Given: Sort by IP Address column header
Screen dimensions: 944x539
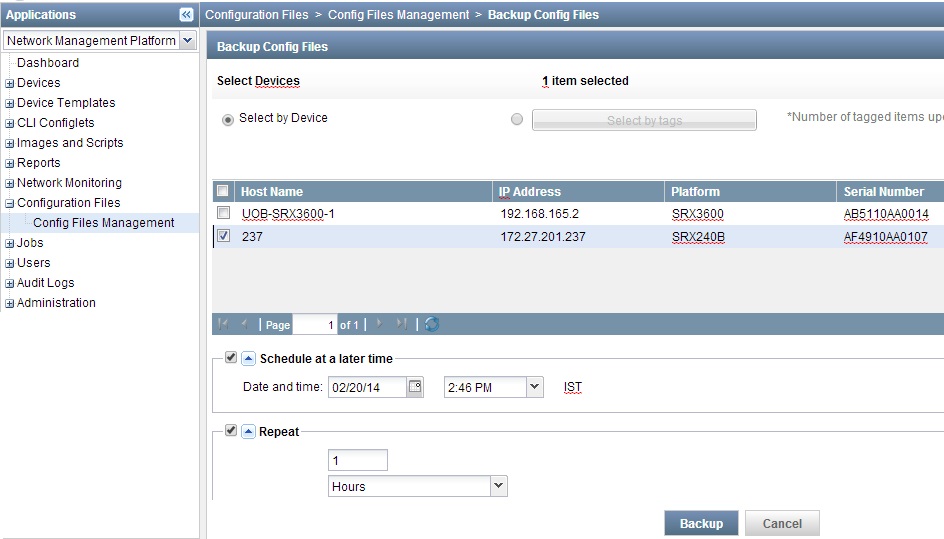Looking at the screenshot, I should 579,192.
